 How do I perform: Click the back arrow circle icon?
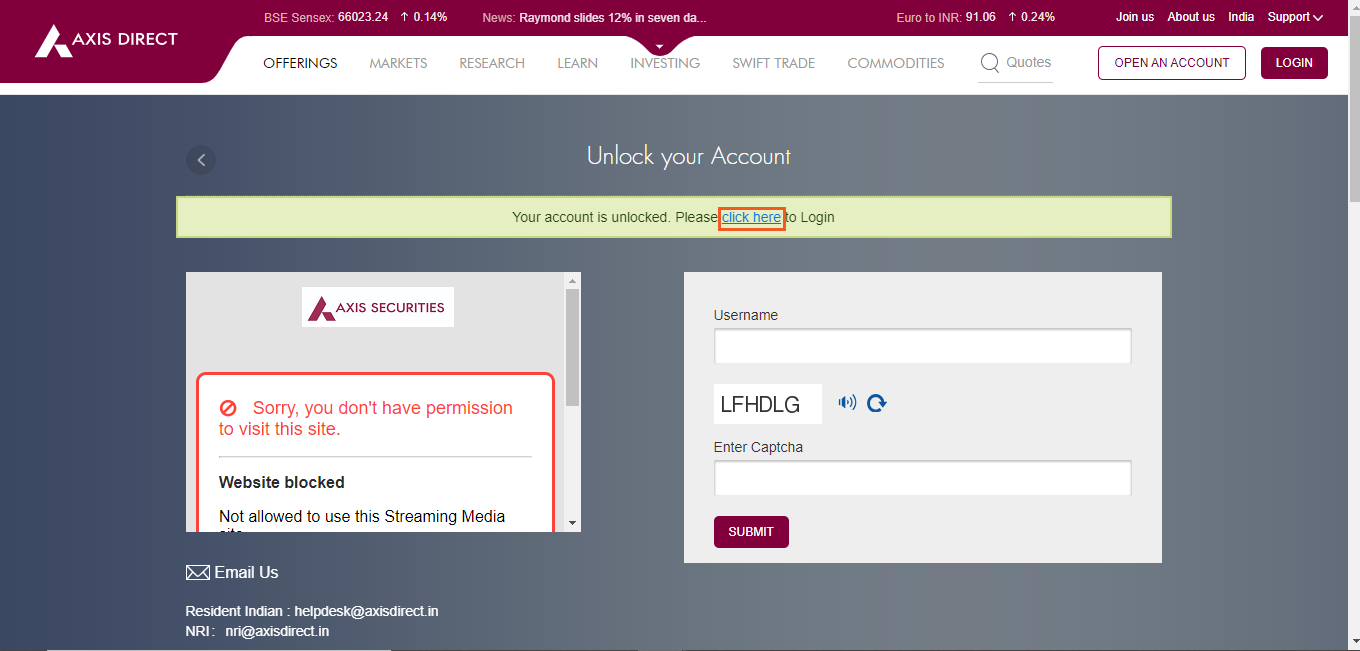(201, 160)
